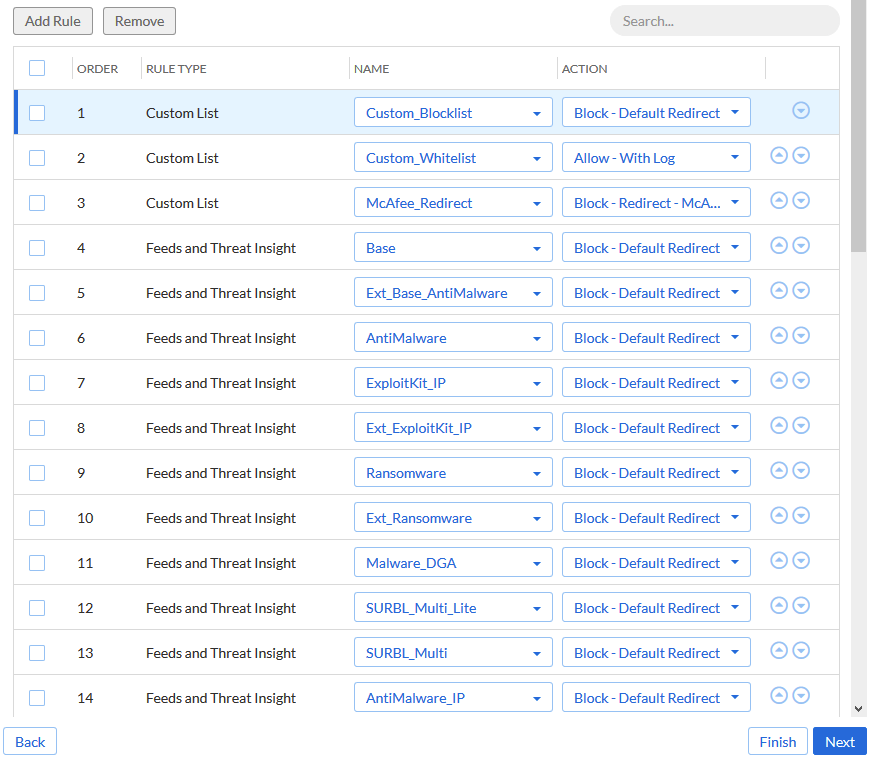This screenshot has height=757, width=874.
Task: Move AntiMalware rule down one position
Action: [800, 336]
